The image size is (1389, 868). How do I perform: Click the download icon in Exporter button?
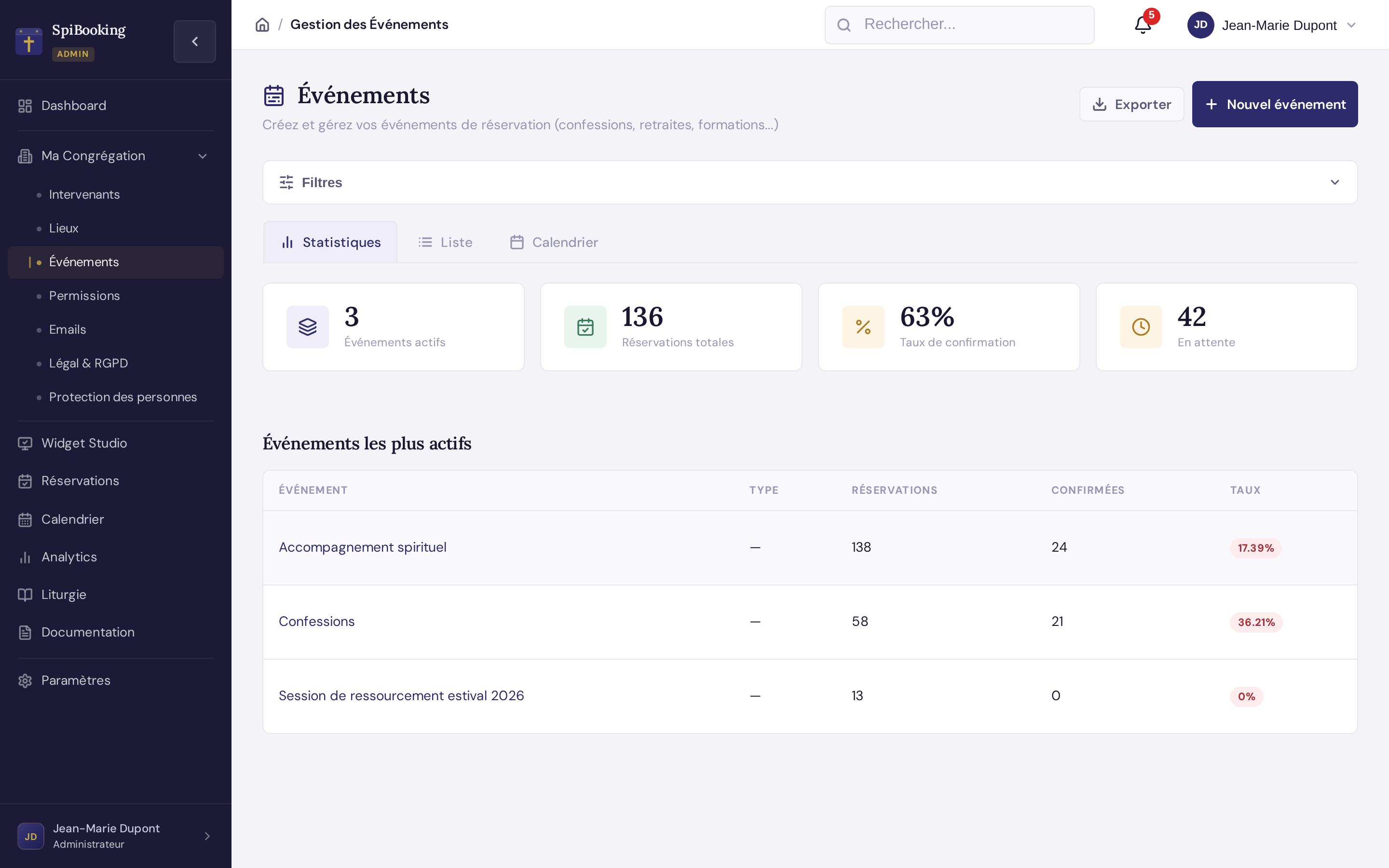[x=1100, y=104]
